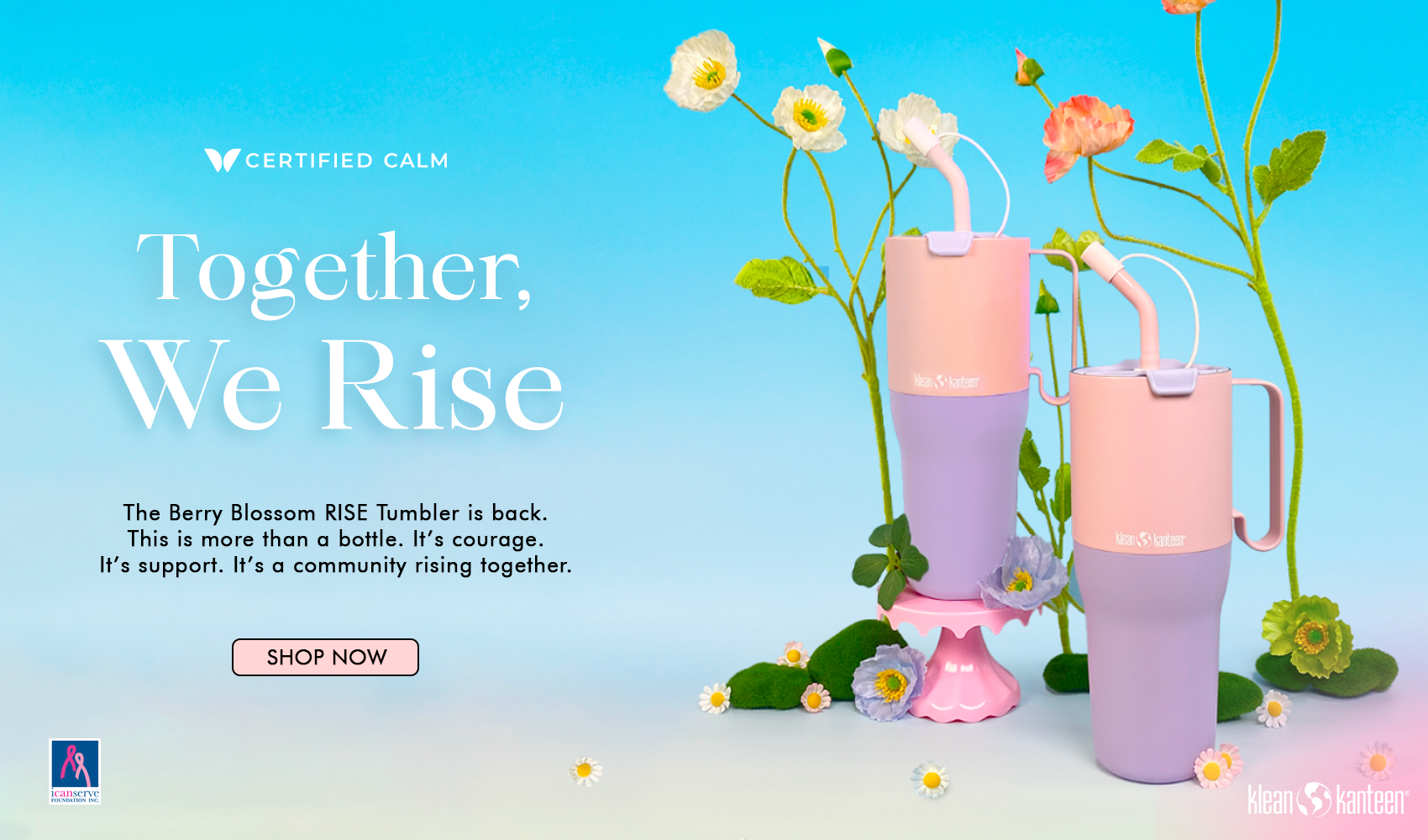Click the purple flower atop the pink stand
Screen dimensions: 1428x840
pos(1021,574)
